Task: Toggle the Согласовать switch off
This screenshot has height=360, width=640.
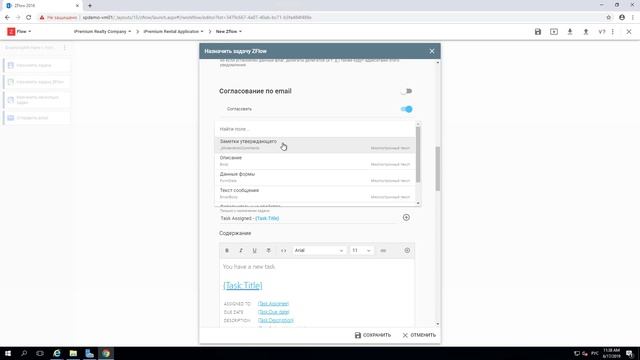Action: [x=406, y=109]
